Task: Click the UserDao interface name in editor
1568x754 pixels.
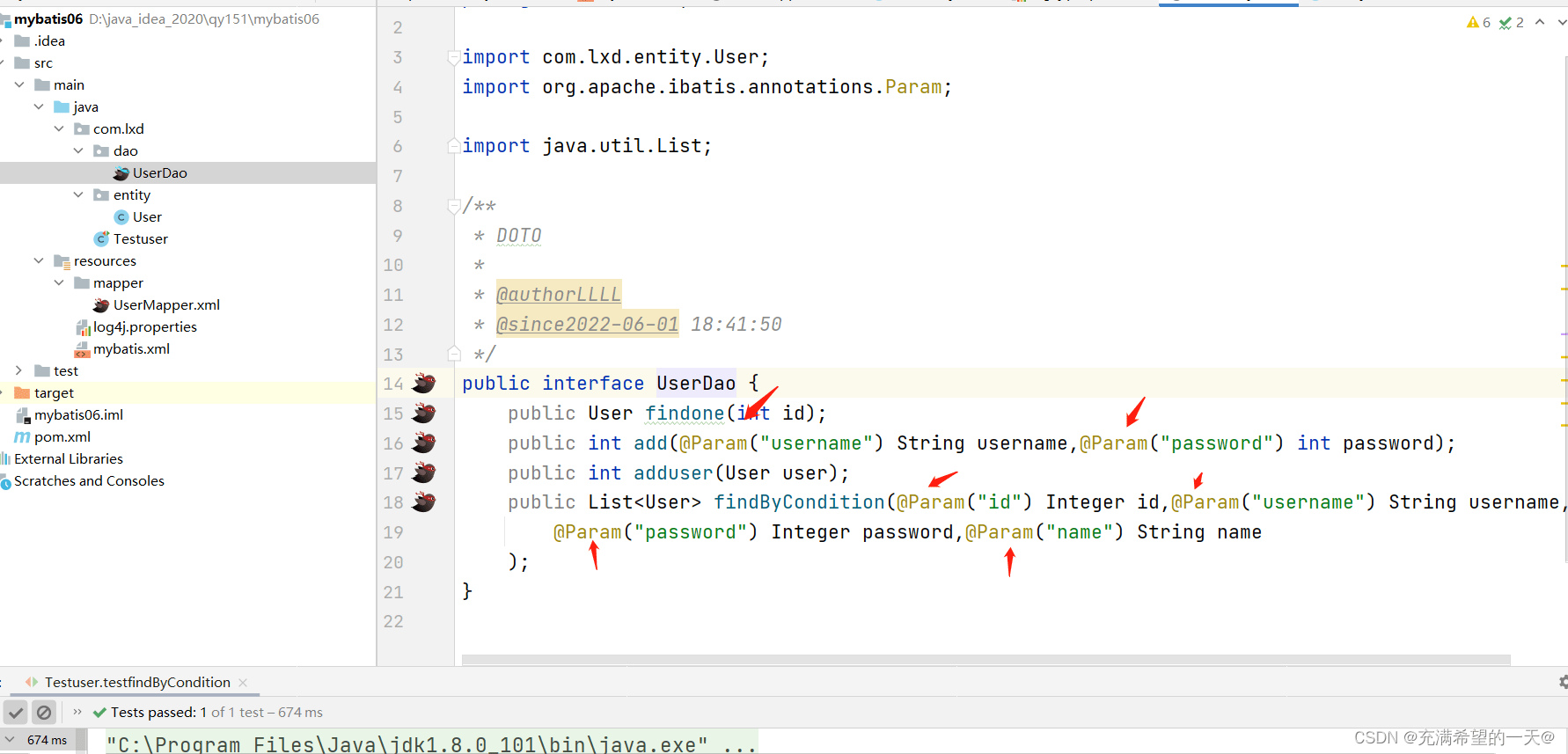Action: (696, 383)
